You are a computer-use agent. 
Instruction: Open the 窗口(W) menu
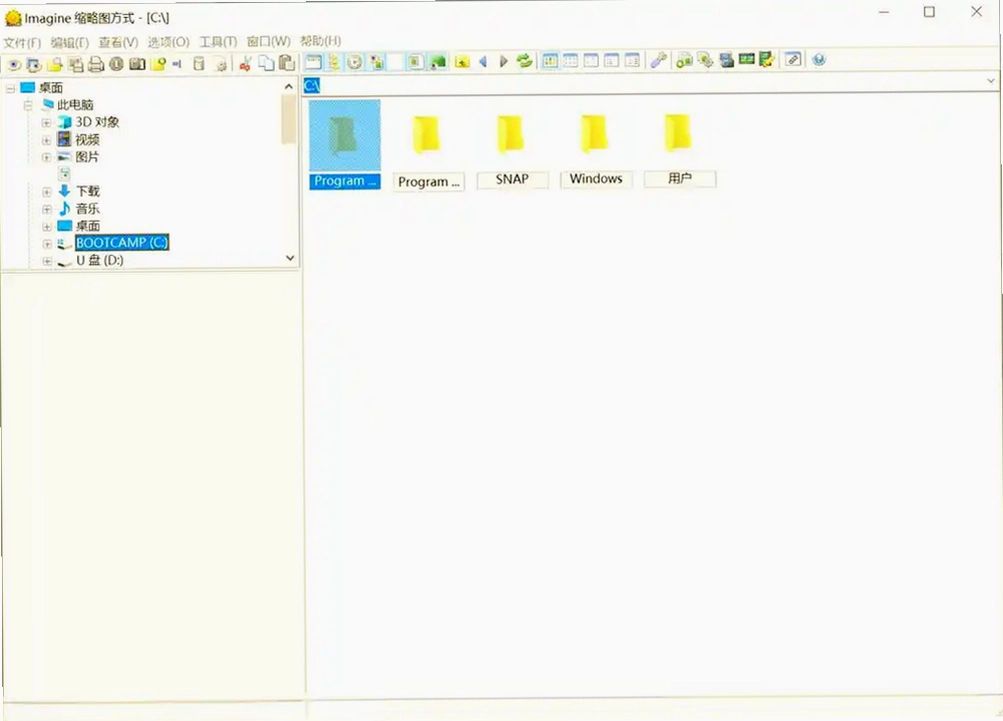[x=269, y=41]
